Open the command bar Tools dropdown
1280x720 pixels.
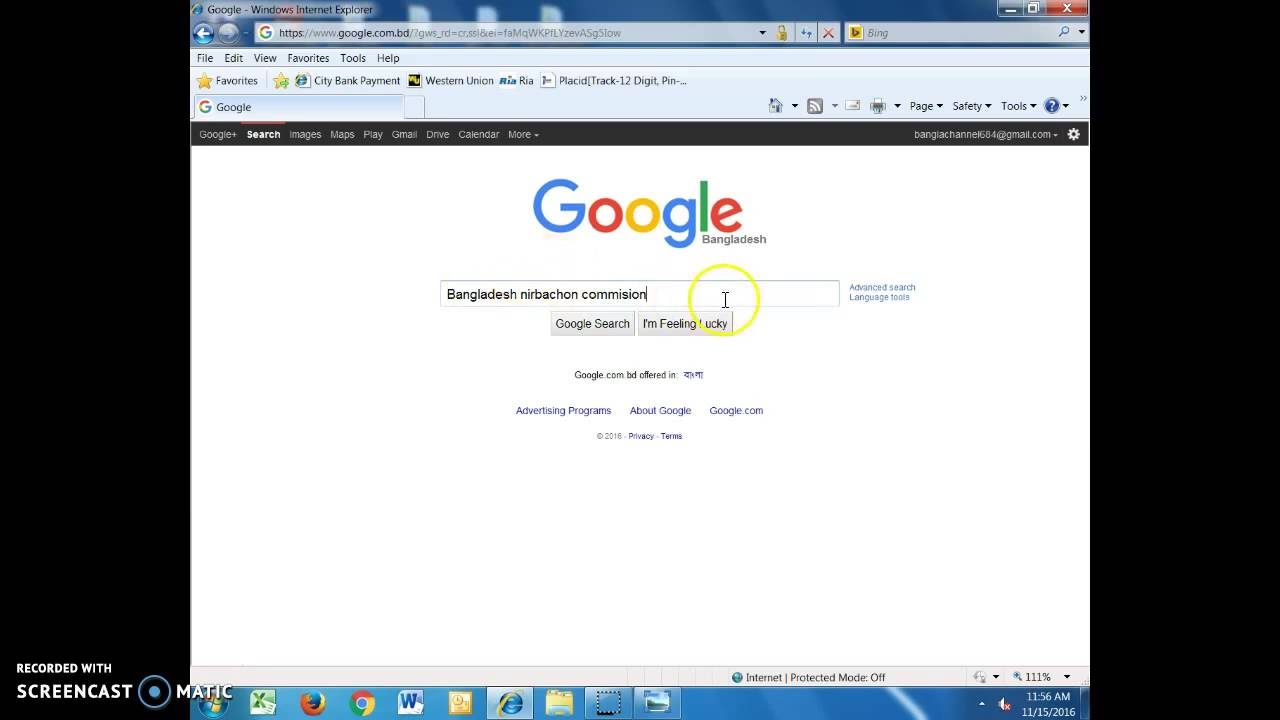point(1019,106)
